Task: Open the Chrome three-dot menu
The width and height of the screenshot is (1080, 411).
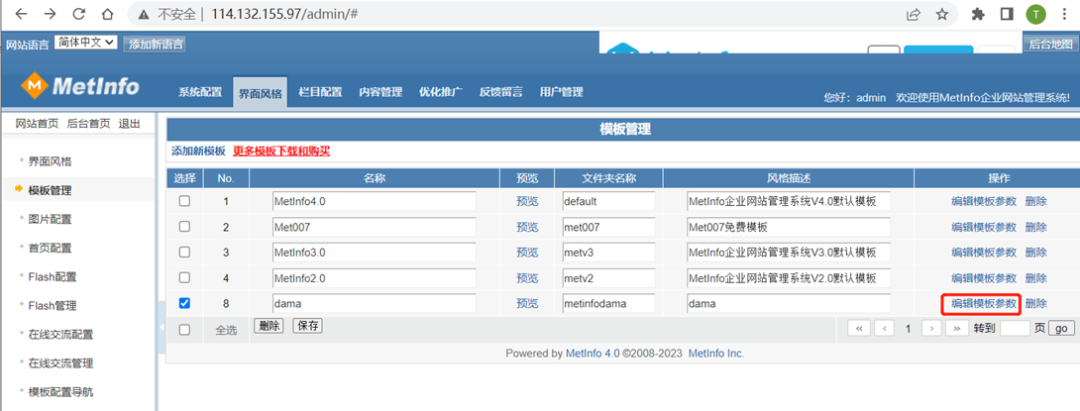Action: tap(1065, 14)
